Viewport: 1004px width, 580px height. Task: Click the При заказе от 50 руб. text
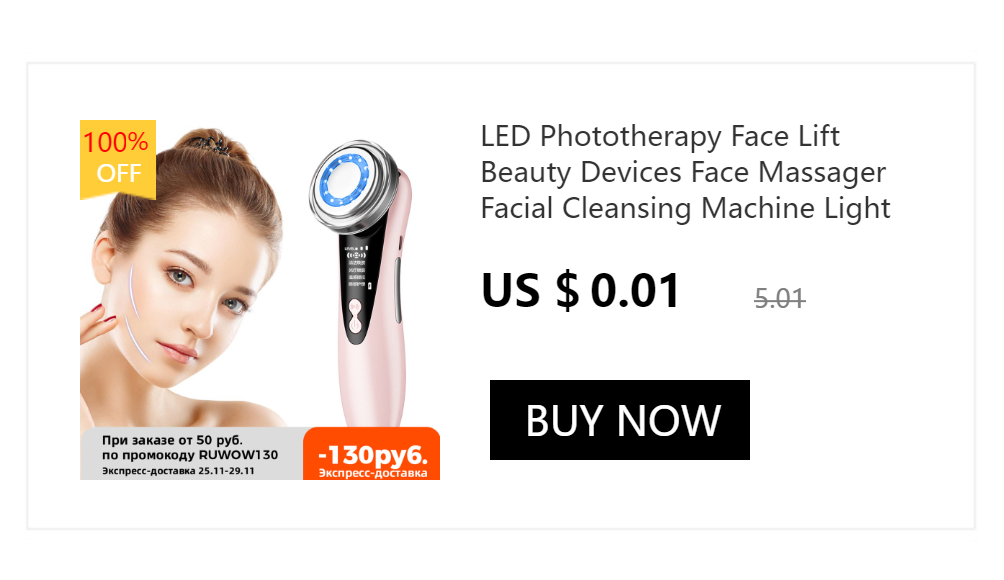coord(172,440)
